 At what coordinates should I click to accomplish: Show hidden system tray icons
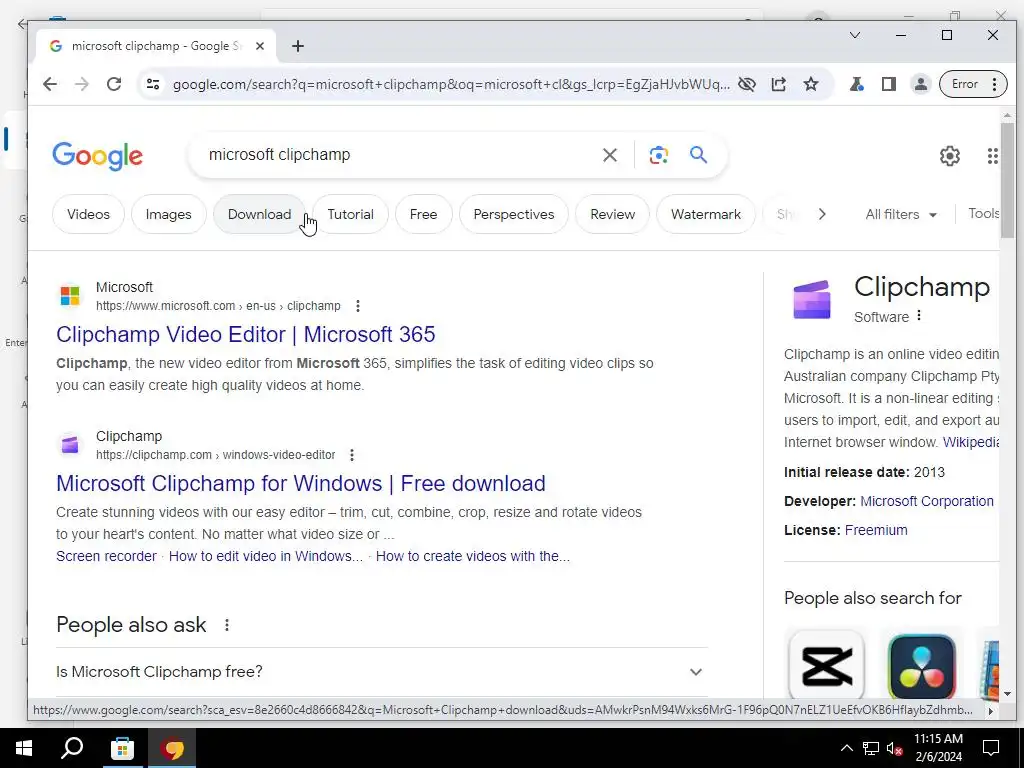tap(846, 748)
